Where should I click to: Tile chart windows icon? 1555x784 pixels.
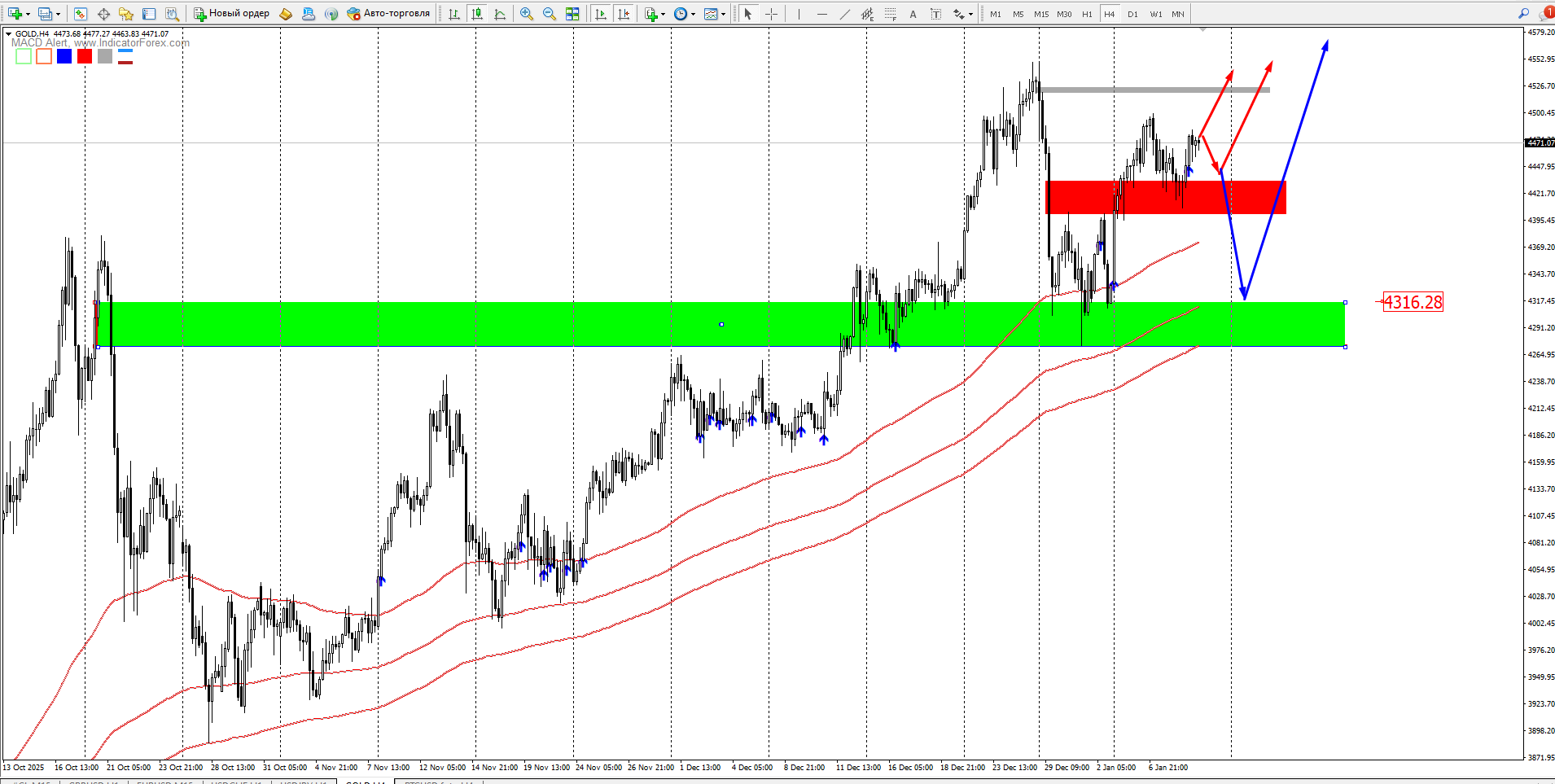pyautogui.click(x=572, y=14)
